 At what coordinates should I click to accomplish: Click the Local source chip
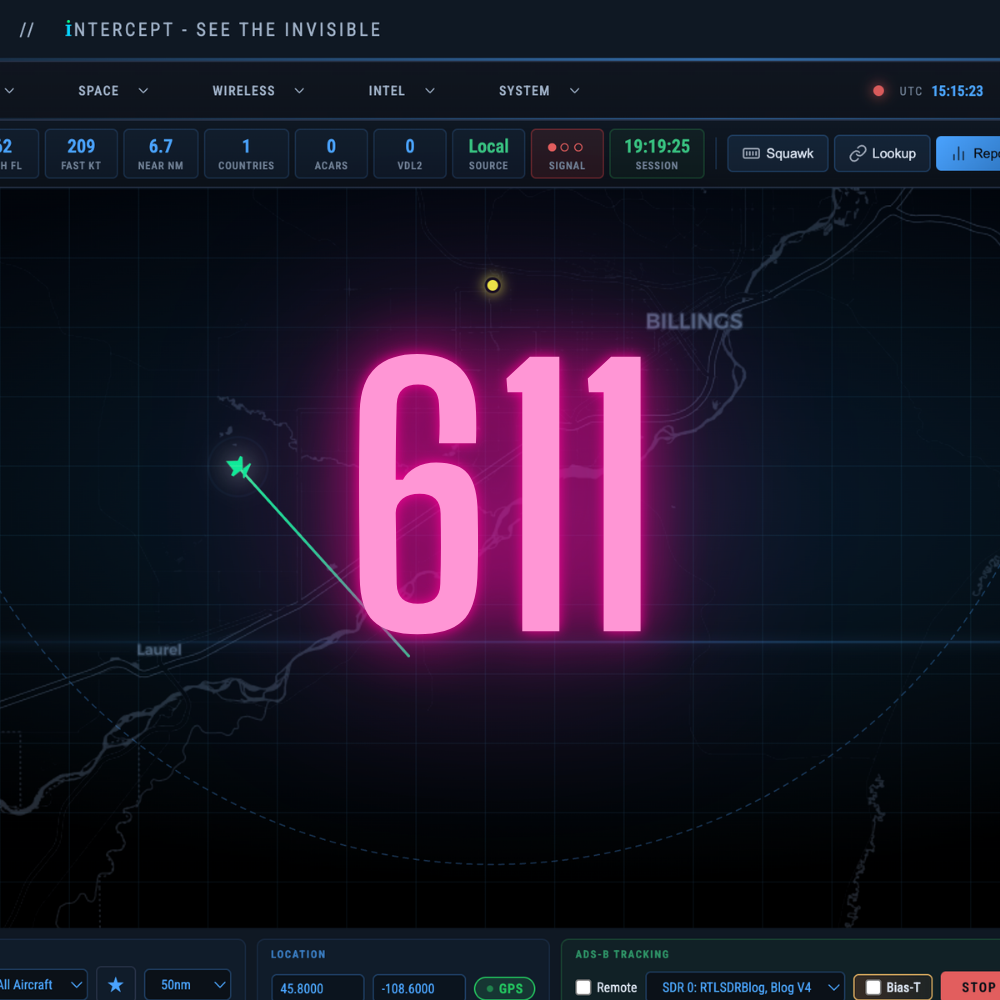tap(488, 153)
